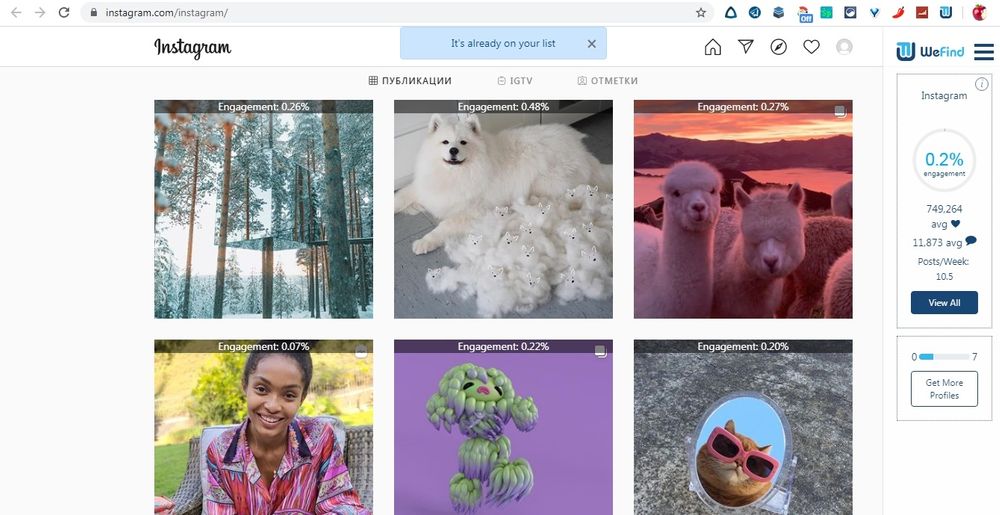Open the activity heart icon
Screen dimensions: 1000x515
tap(811, 47)
